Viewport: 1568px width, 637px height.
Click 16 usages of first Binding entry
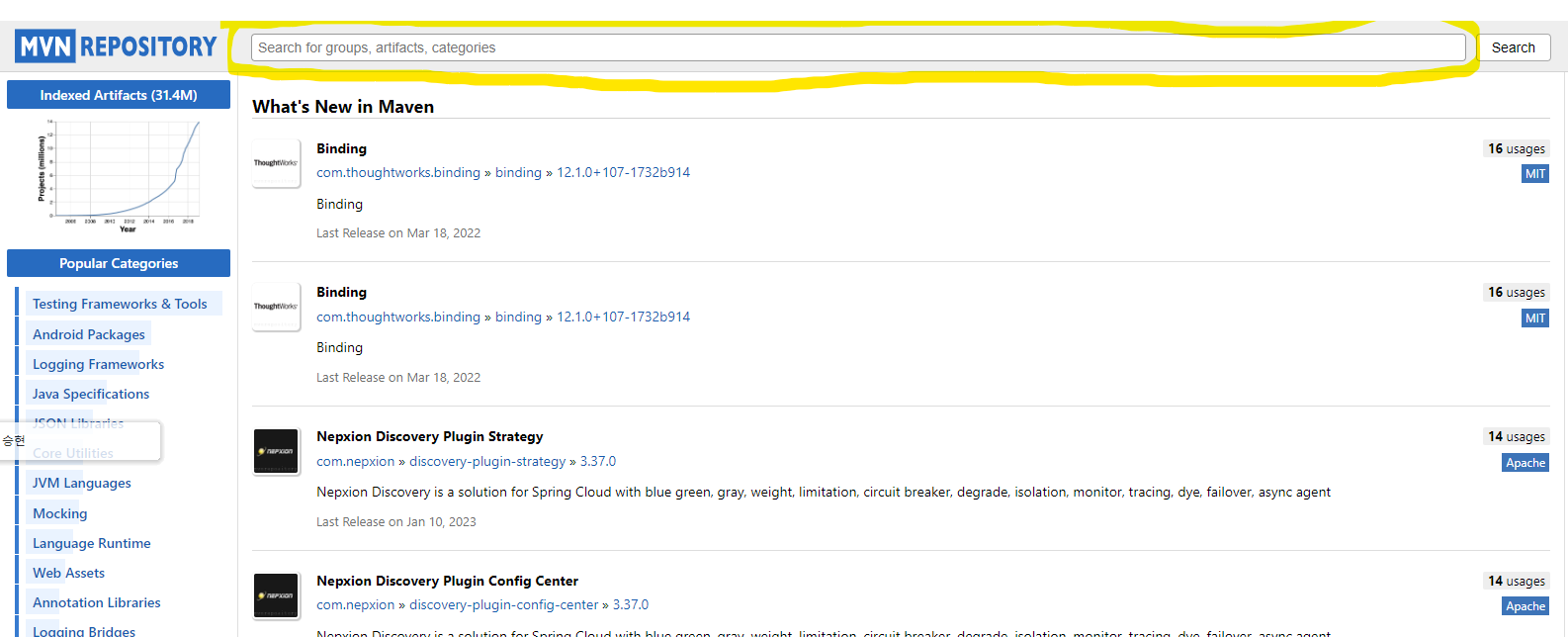click(1517, 148)
